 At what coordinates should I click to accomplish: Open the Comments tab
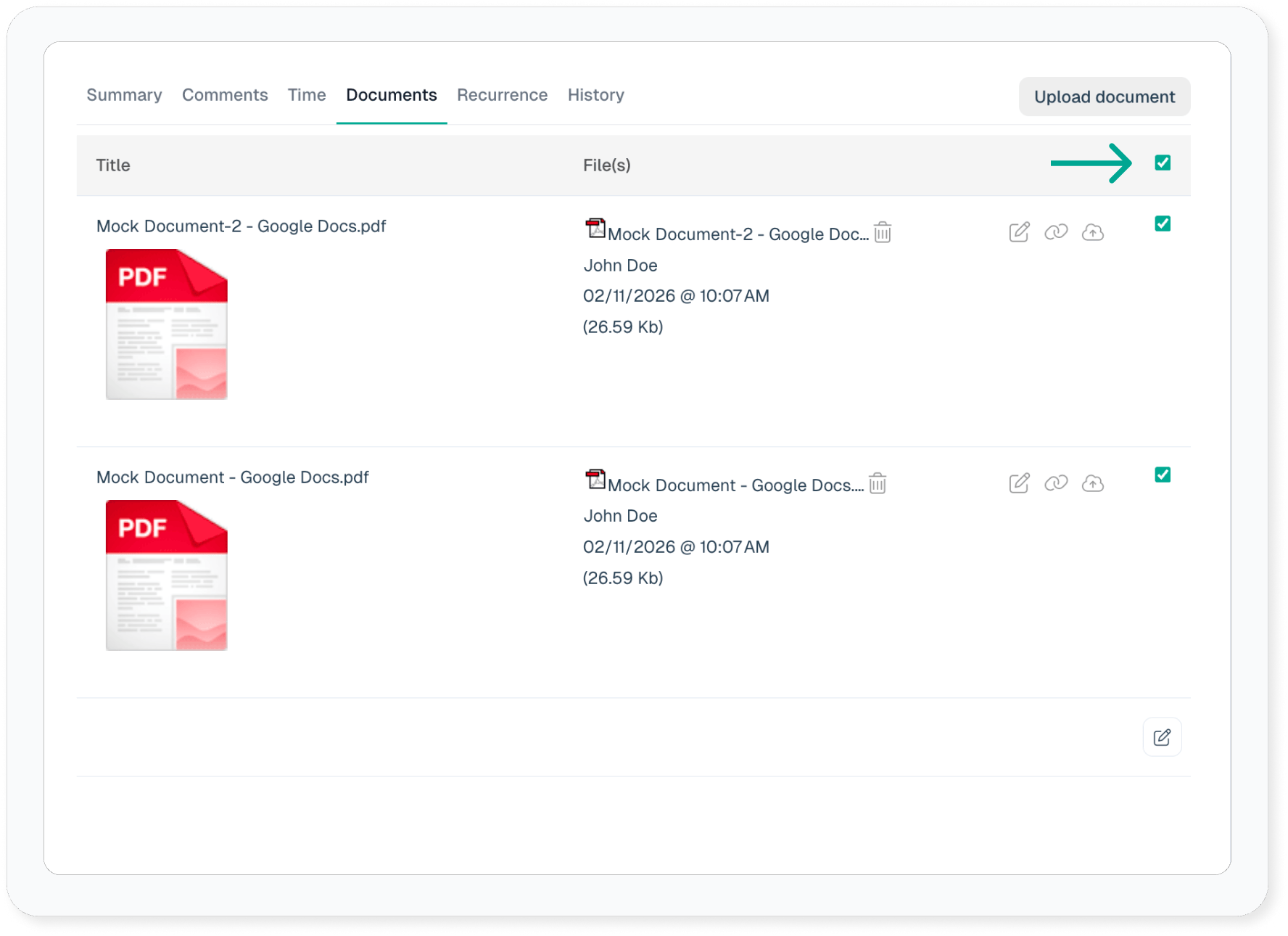[x=225, y=95]
